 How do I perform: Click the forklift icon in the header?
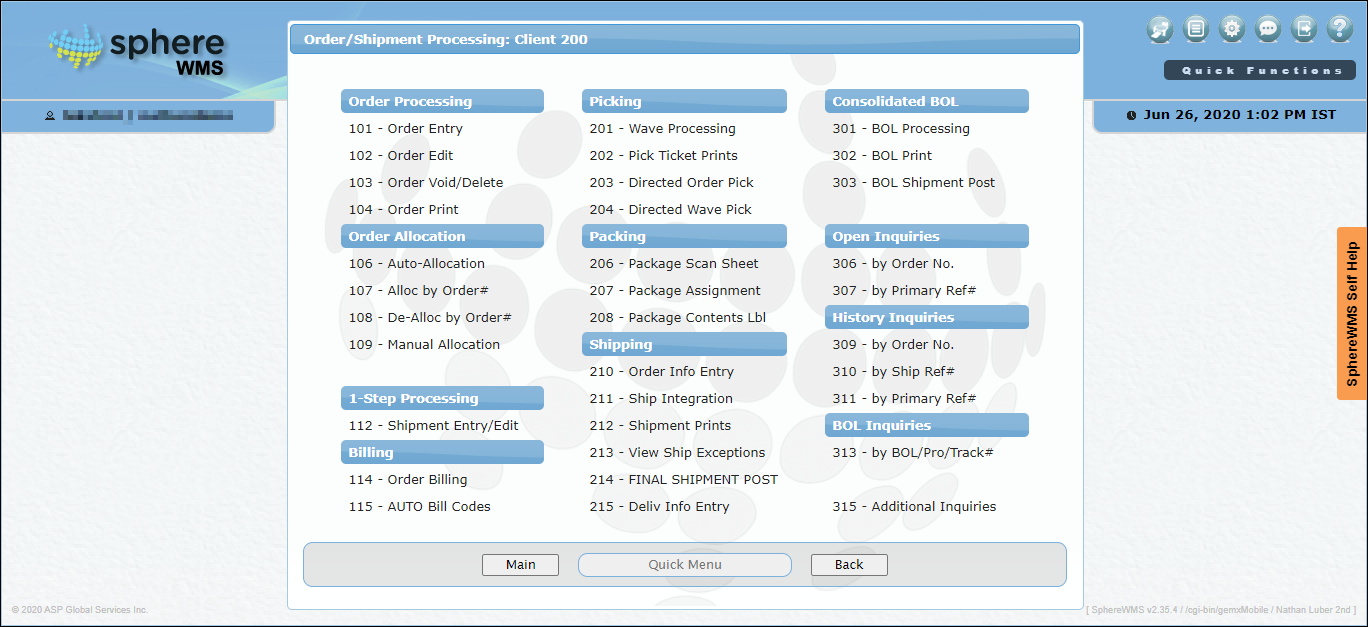tap(1160, 29)
